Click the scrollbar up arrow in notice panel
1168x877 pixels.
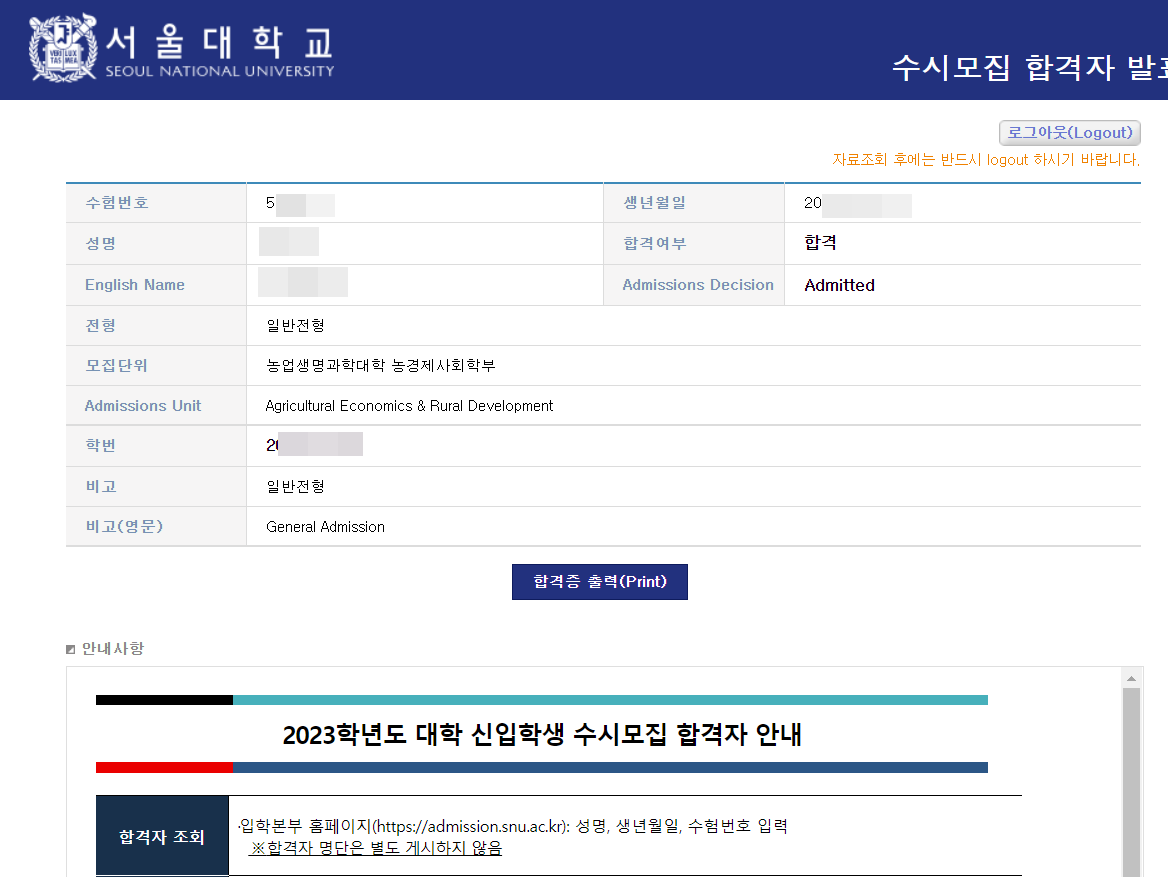tap(1131, 678)
